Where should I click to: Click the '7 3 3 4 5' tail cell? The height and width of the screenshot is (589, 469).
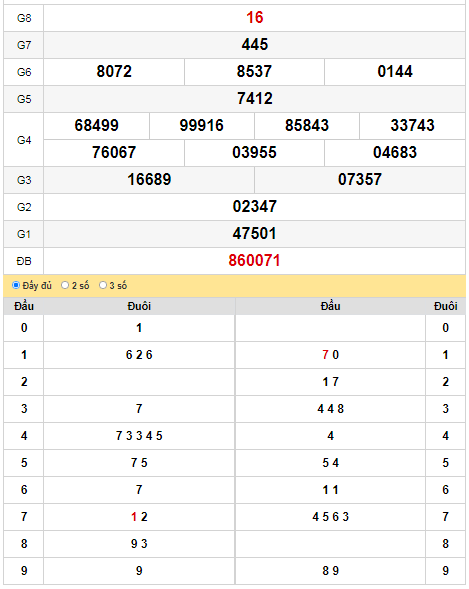139,436
